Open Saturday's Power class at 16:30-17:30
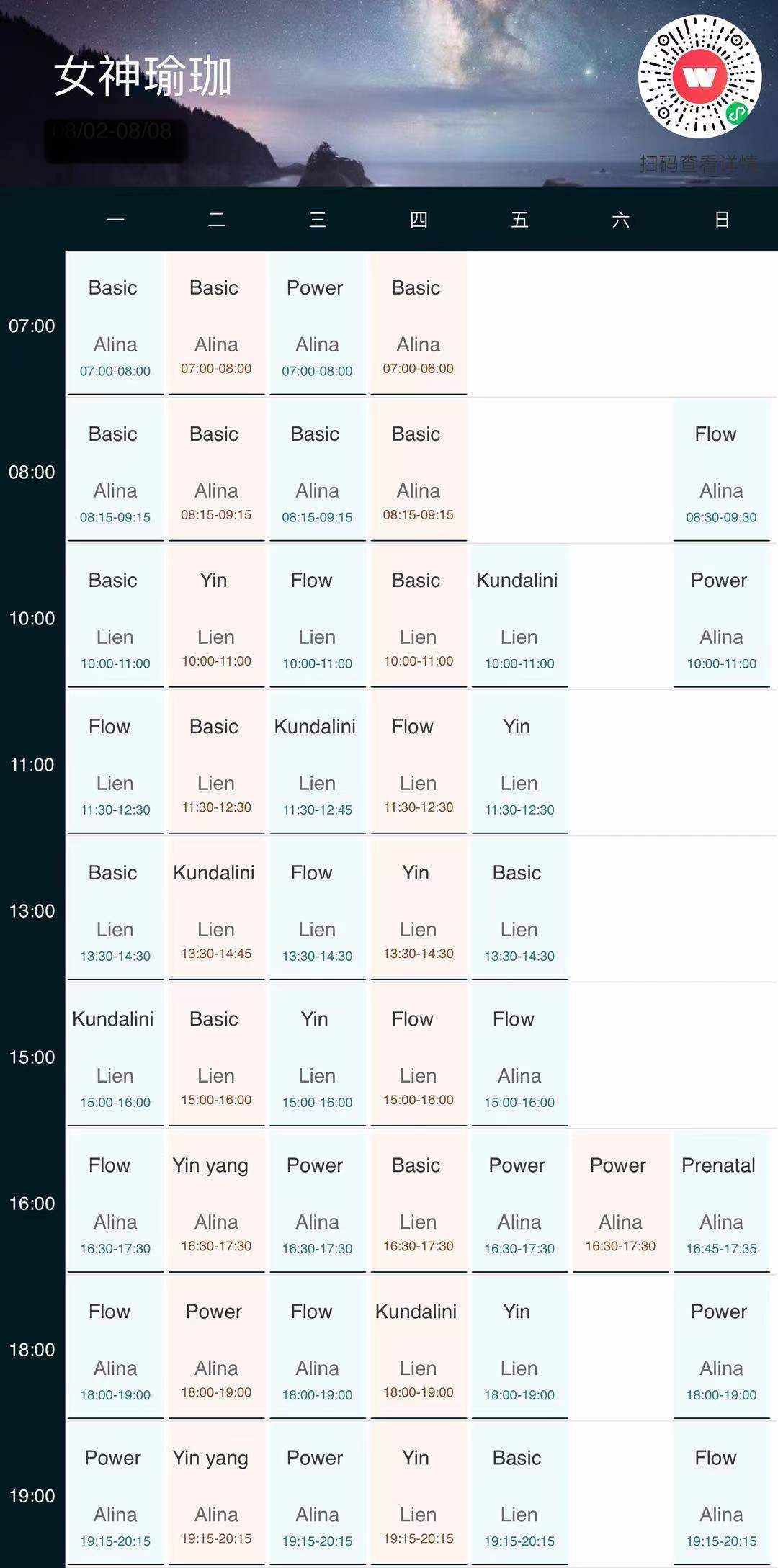This screenshot has width=778, height=1568. pyautogui.click(x=620, y=1201)
